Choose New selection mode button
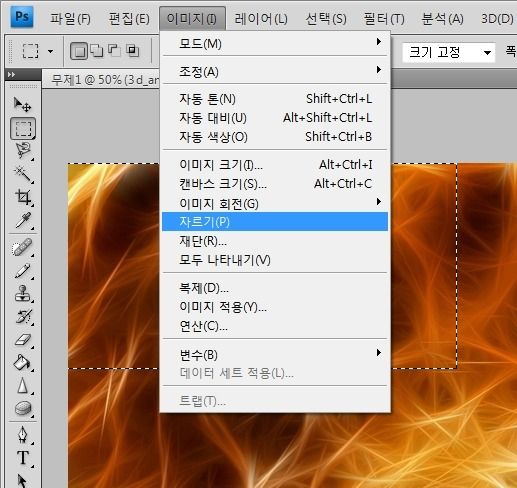 [79, 51]
